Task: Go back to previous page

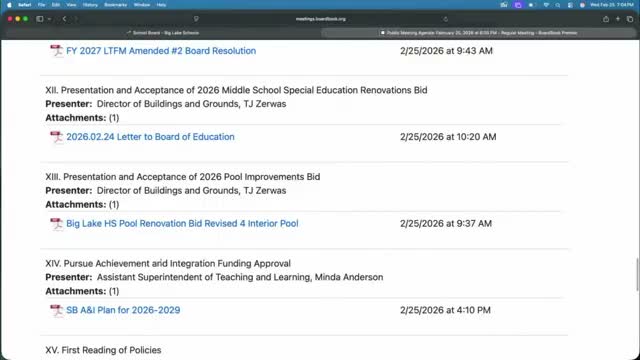Action: 64,19
